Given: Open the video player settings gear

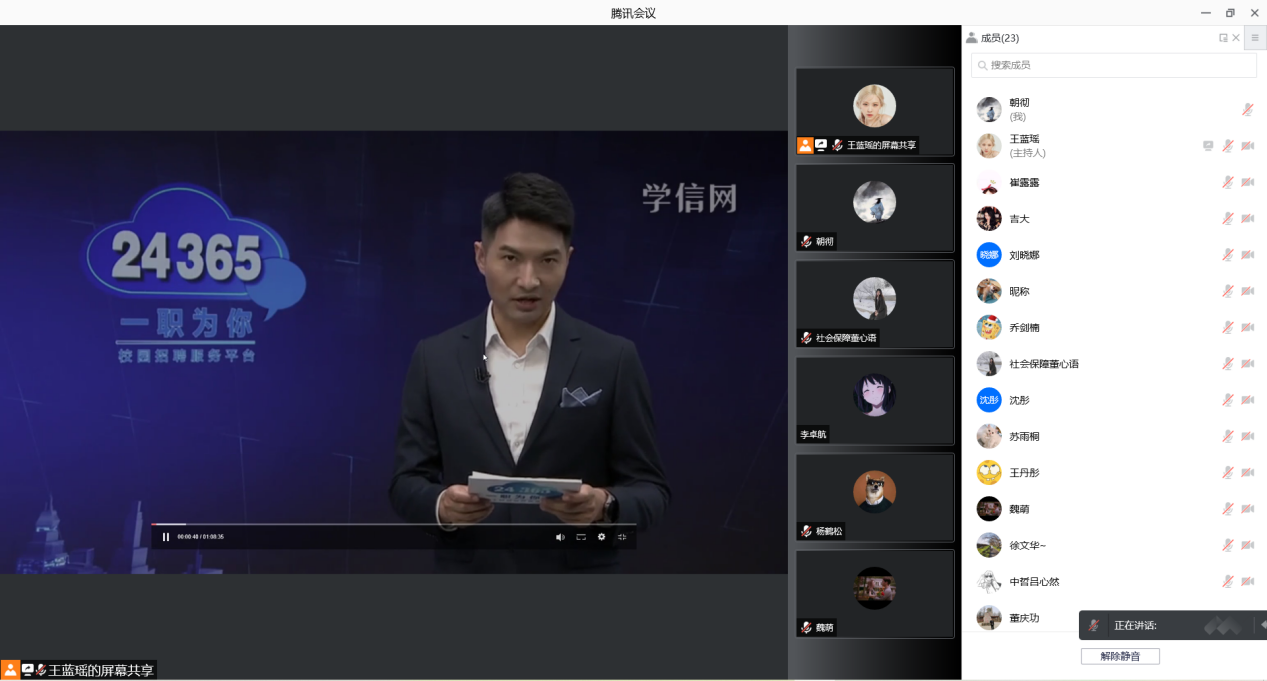Looking at the screenshot, I should (x=601, y=537).
